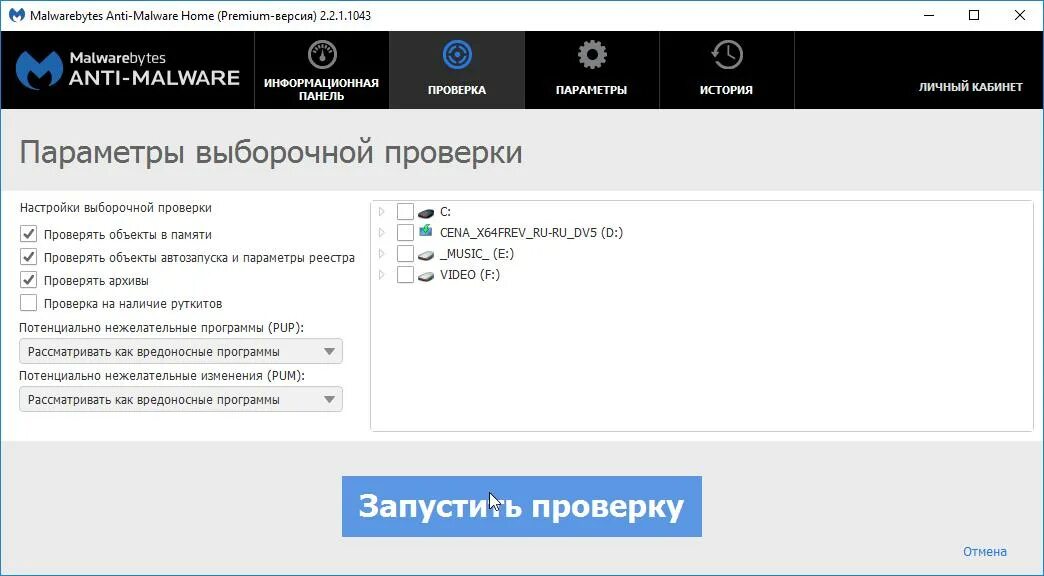This screenshot has height=576, width=1044.
Task: Enable the rootkit scan checkbox
Action: [29, 303]
